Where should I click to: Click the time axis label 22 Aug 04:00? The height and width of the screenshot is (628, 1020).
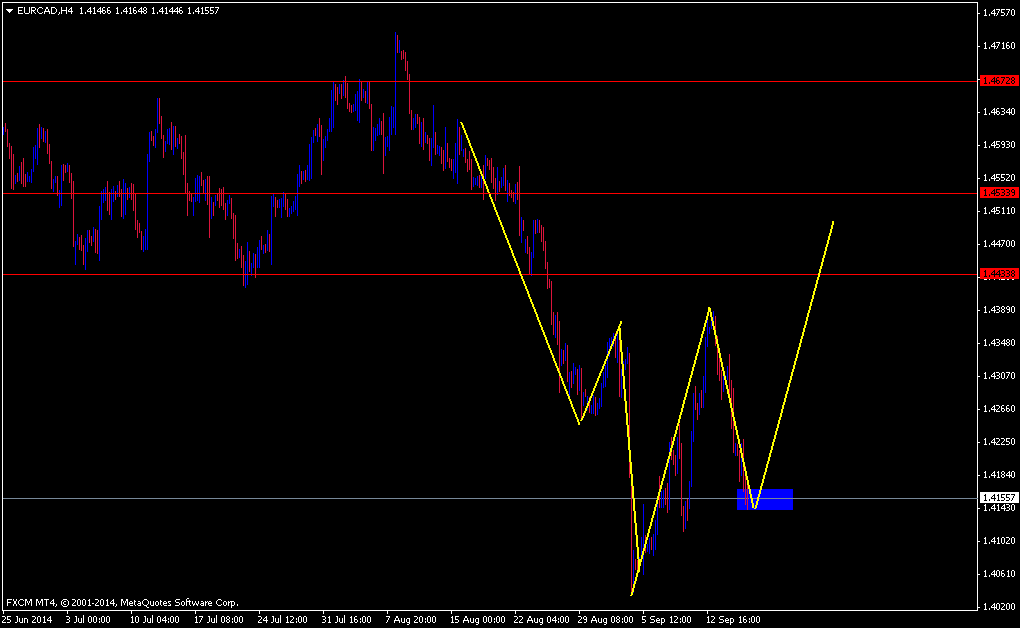(x=542, y=620)
